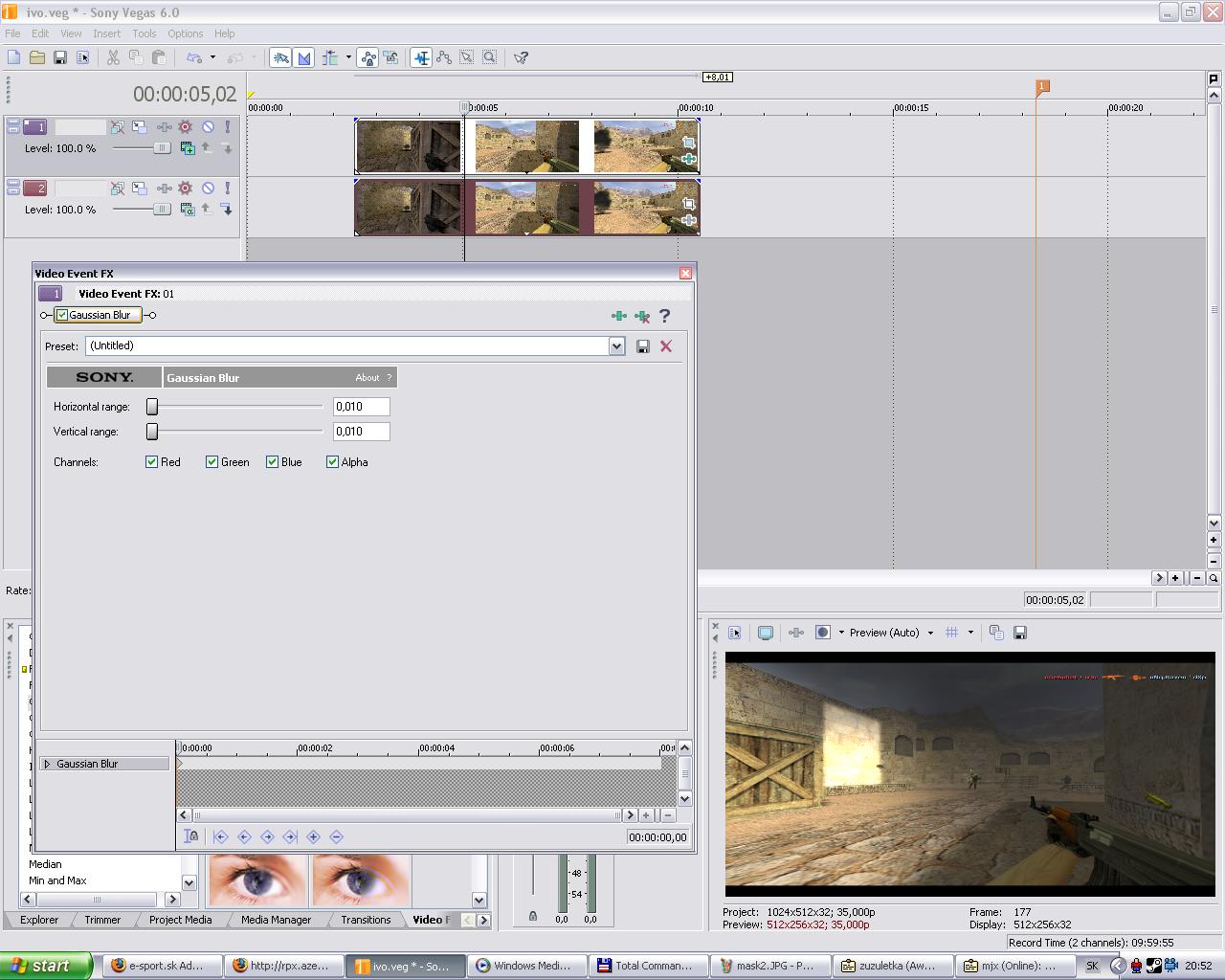Click the Horizontal range value field
Viewport: 1225px width, 980px height.
coord(361,407)
